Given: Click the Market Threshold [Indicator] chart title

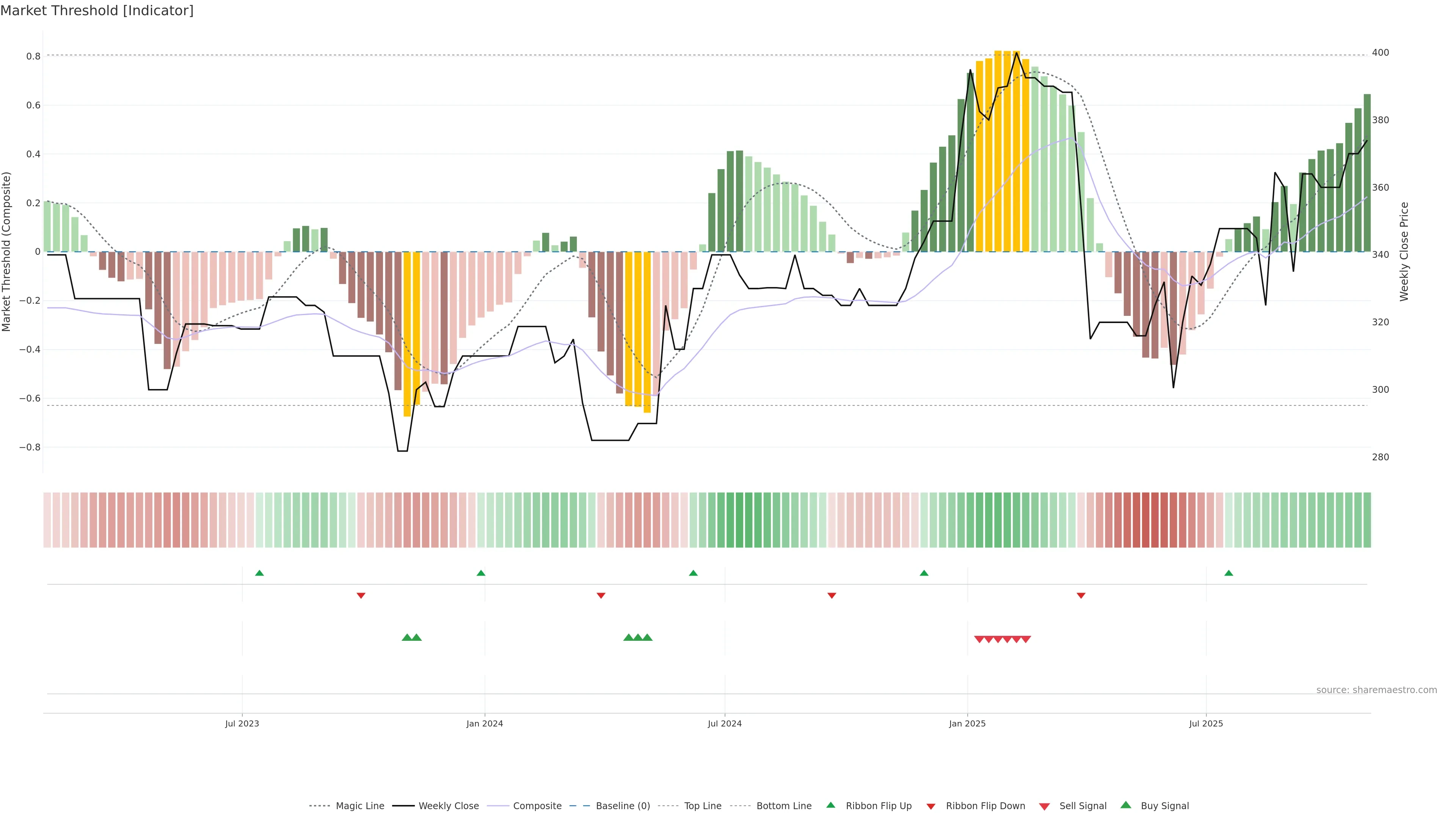Looking at the screenshot, I should tap(97, 11).
